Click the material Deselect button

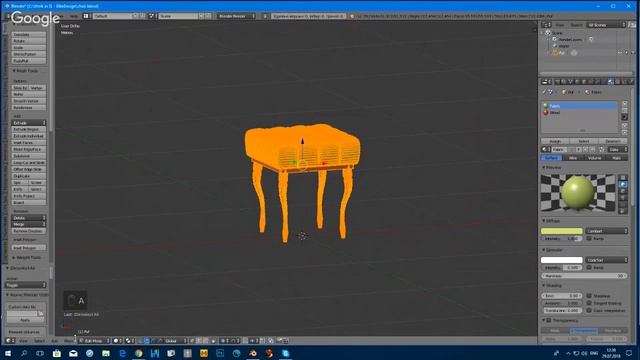(x=613, y=141)
